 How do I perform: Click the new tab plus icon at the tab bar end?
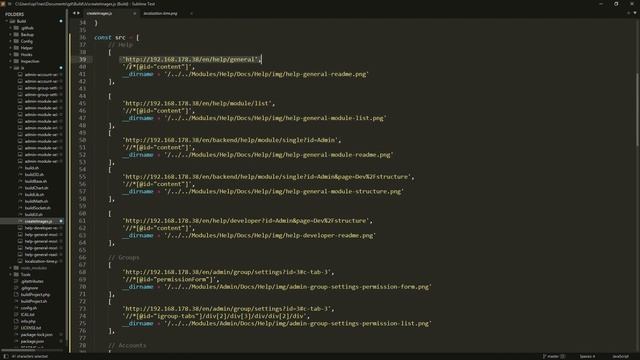tap(629, 13)
